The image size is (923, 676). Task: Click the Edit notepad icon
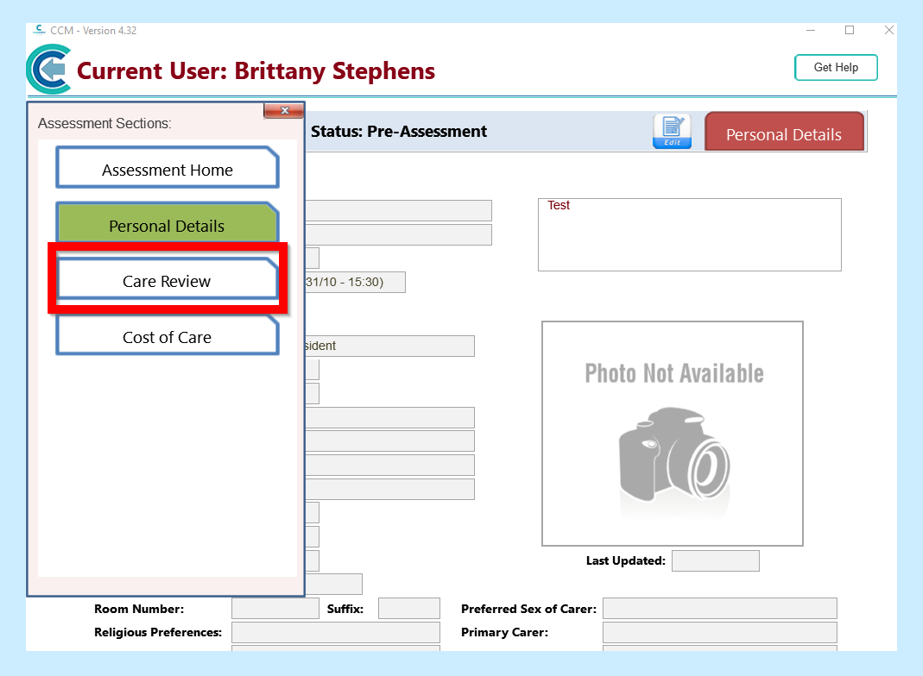[672, 132]
